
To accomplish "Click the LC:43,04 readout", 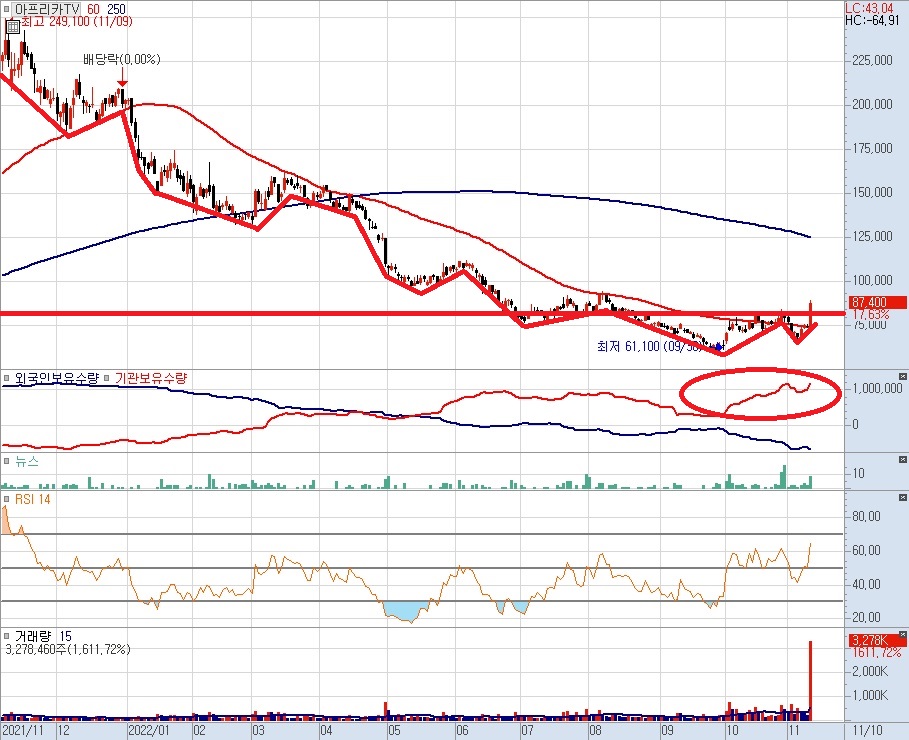I will tap(869, 8).
